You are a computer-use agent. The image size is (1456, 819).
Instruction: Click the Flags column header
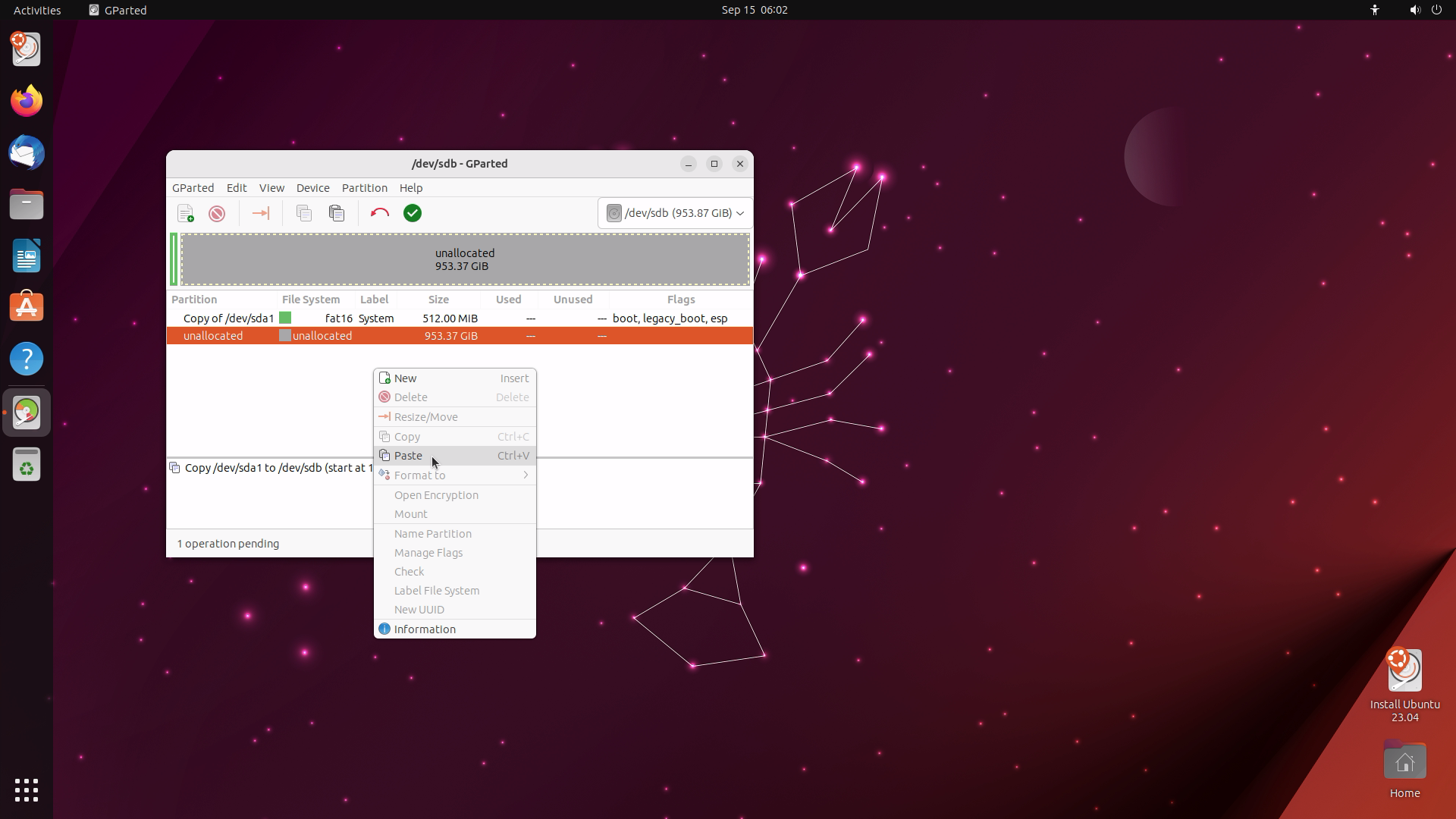[x=681, y=300]
